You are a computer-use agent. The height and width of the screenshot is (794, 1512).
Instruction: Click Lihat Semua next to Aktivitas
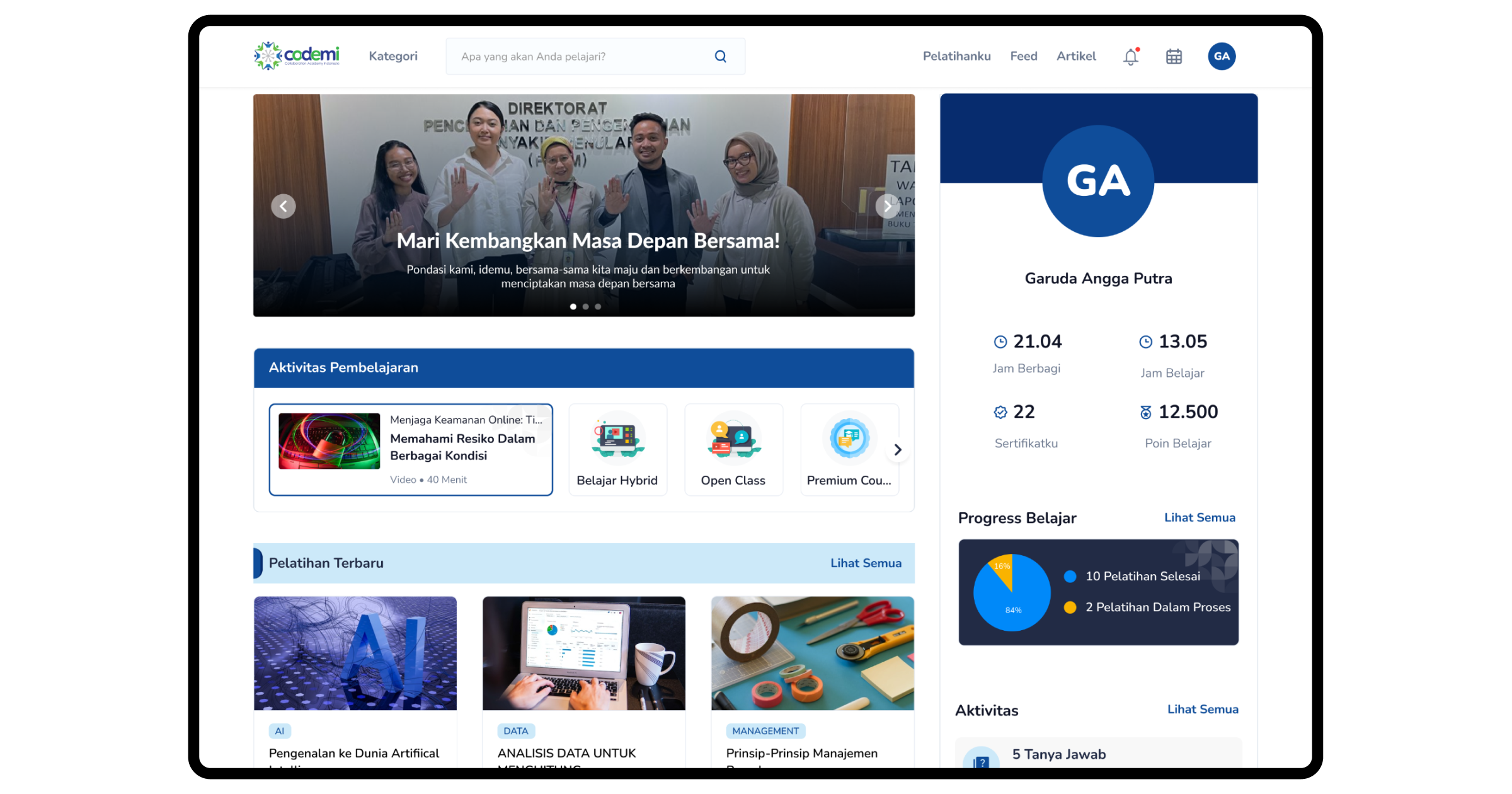[x=1203, y=710]
